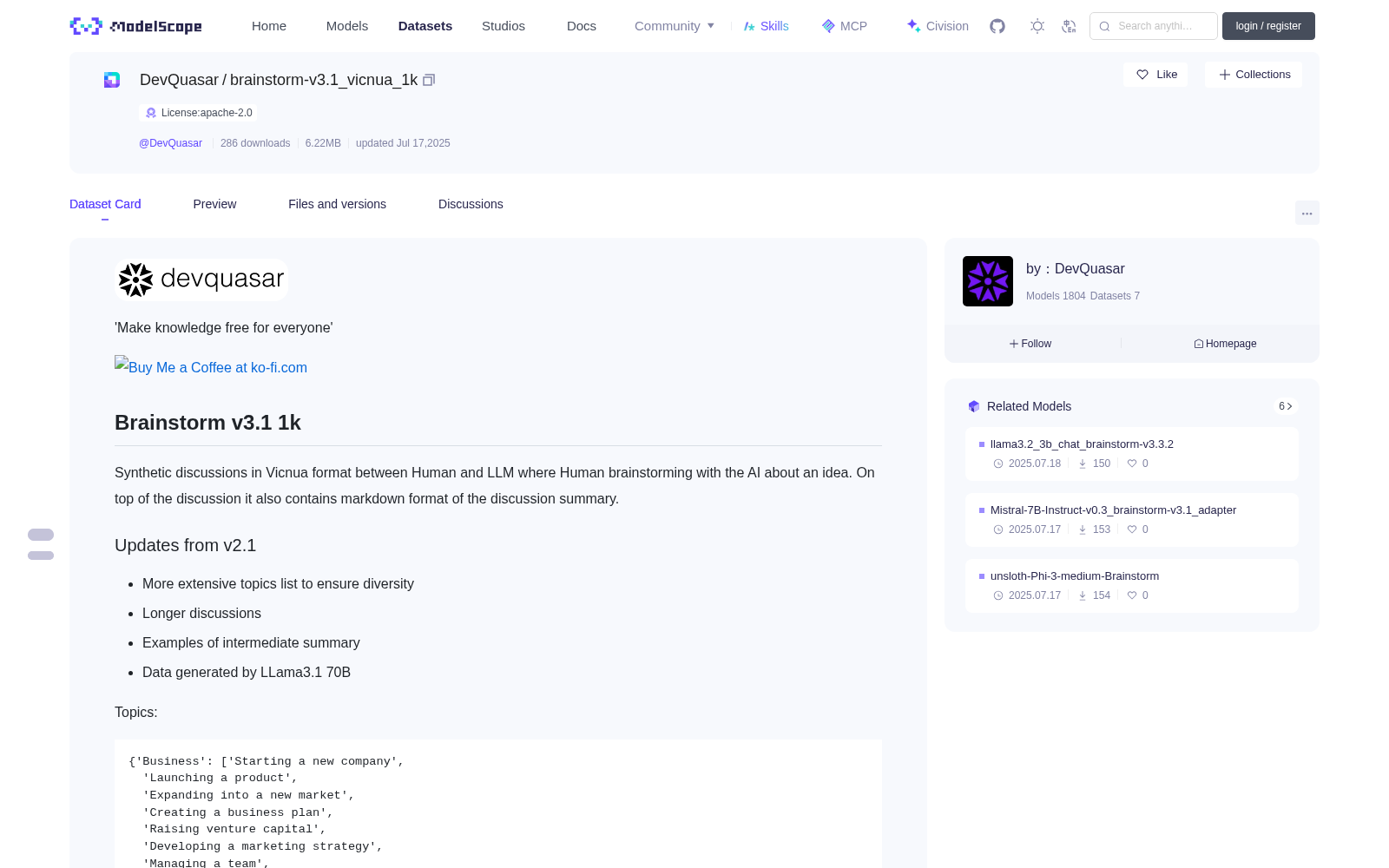1389x868 pixels.
Task: Open the Studios nav item
Action: click(x=504, y=26)
